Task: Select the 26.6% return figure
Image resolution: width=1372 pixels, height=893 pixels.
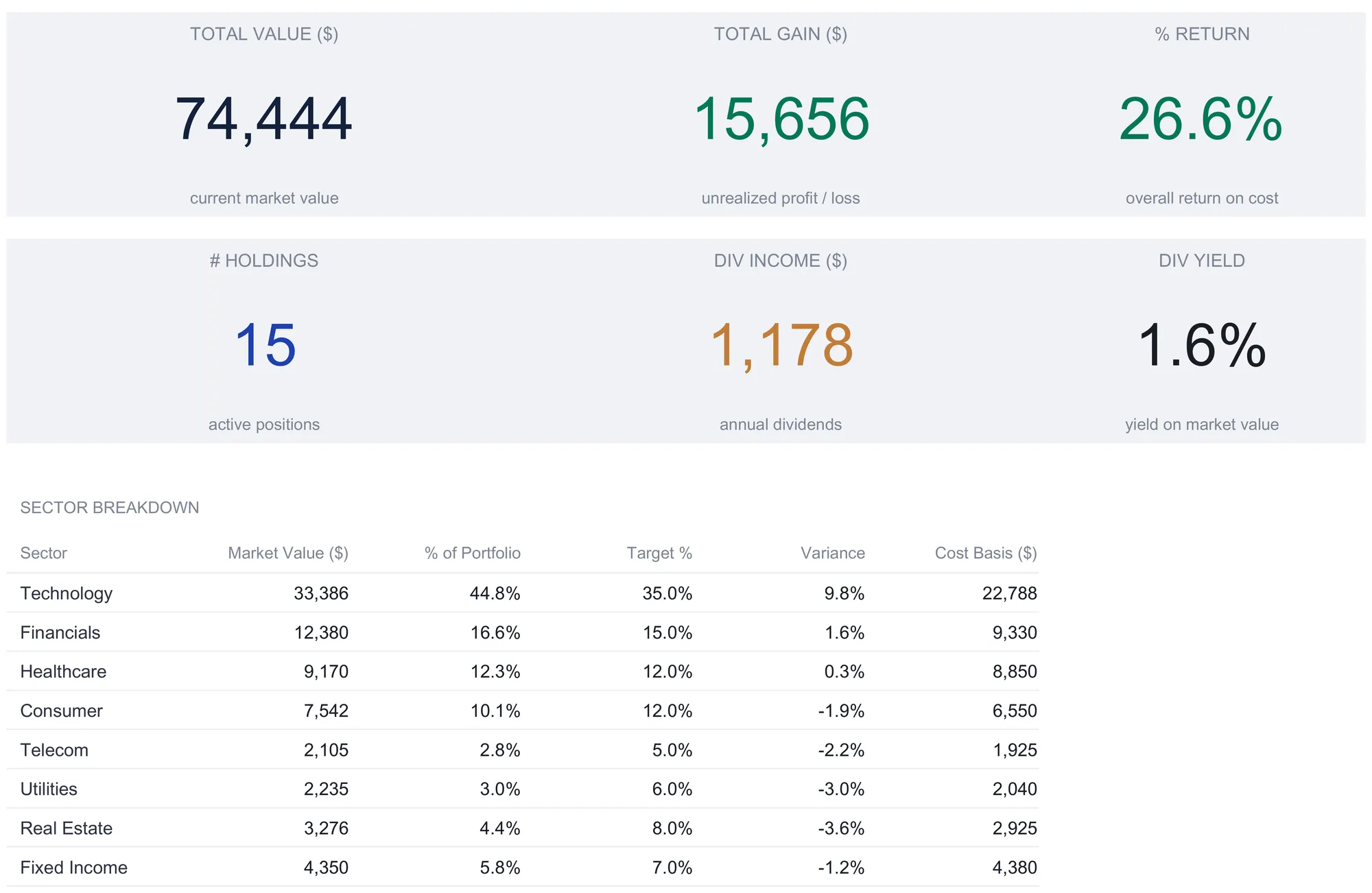Action: coord(1201,119)
